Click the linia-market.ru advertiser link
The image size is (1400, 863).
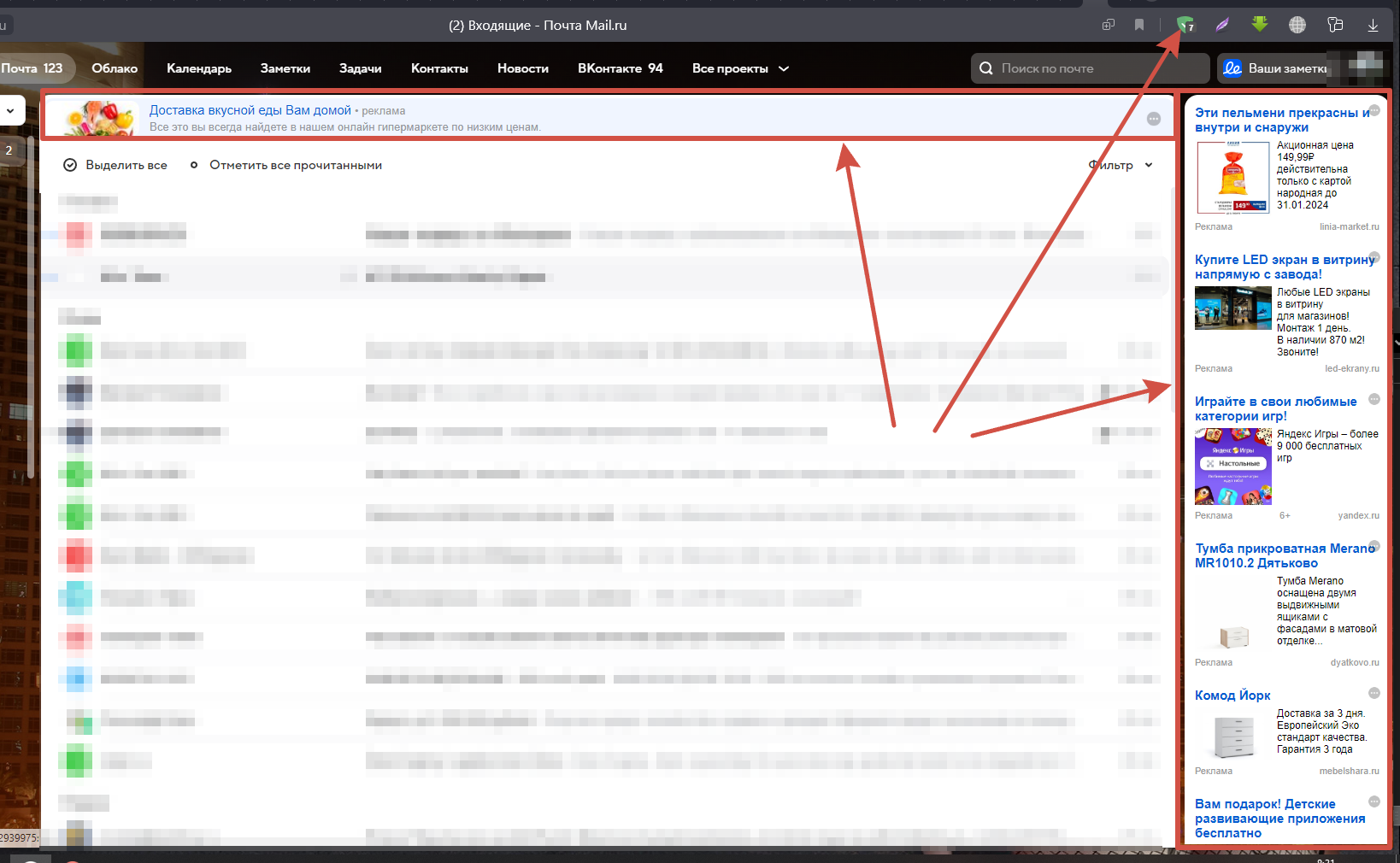tap(1350, 226)
